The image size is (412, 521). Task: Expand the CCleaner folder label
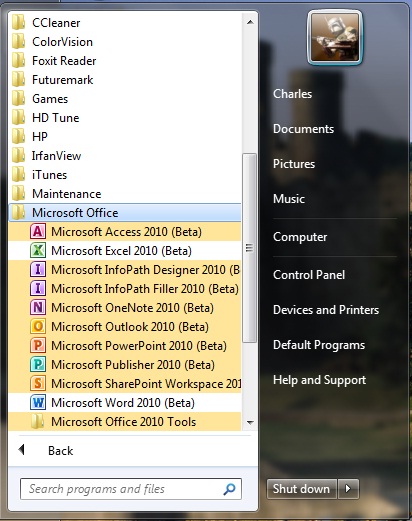coord(56,23)
